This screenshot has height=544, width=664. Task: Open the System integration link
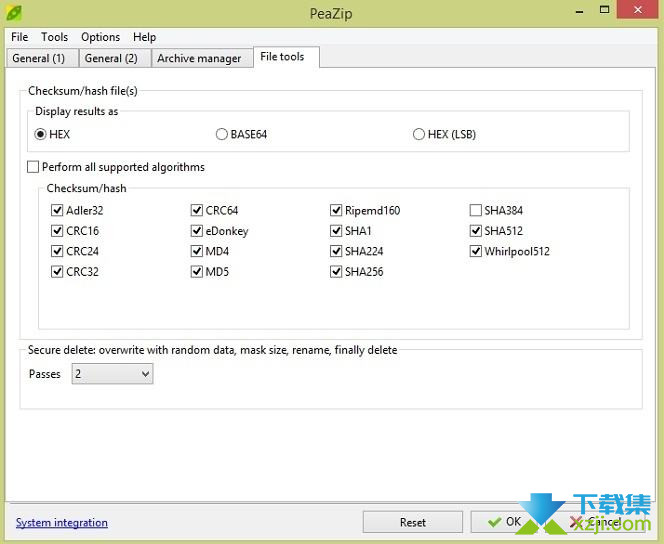(62, 522)
